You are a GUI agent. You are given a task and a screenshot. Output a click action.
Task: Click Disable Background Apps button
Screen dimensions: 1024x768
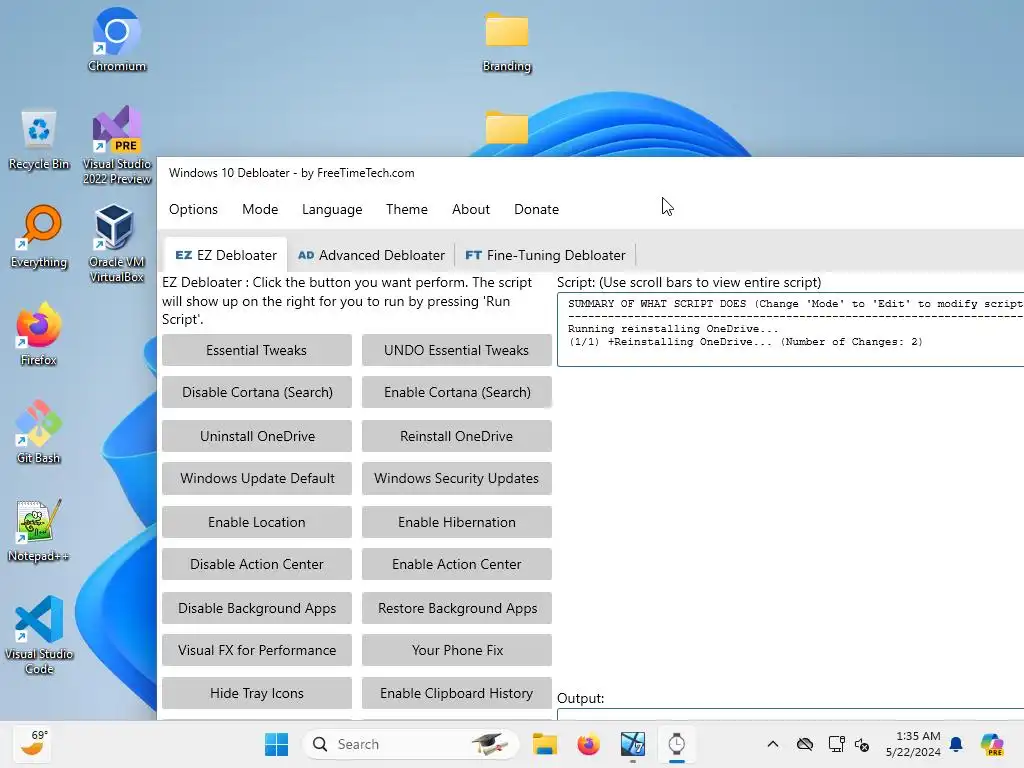(x=257, y=608)
